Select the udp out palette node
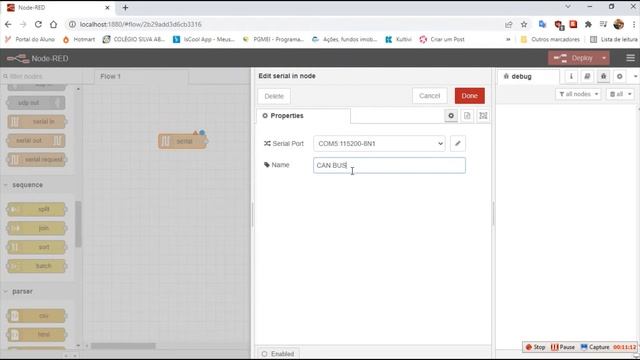The height and width of the screenshot is (360, 640). (36, 103)
